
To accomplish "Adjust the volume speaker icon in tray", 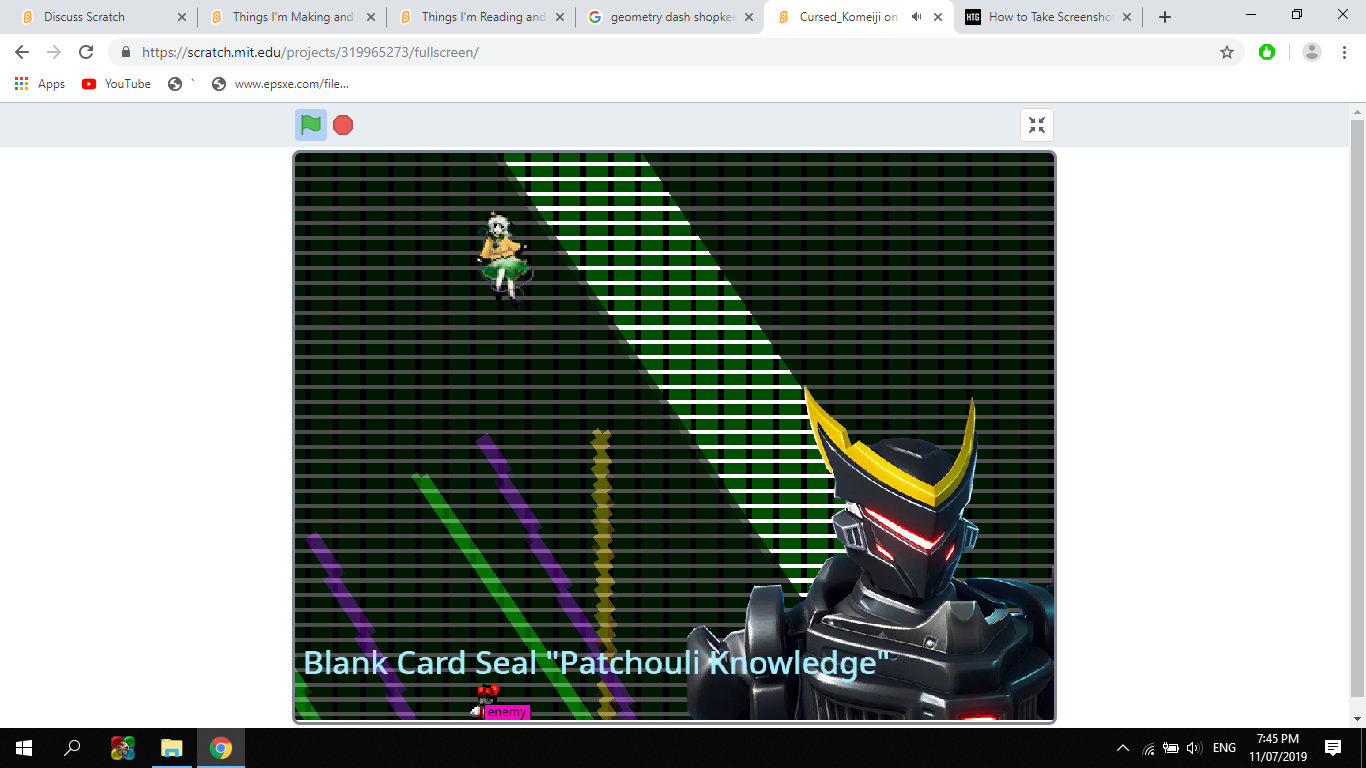I will pyautogui.click(x=1194, y=748).
